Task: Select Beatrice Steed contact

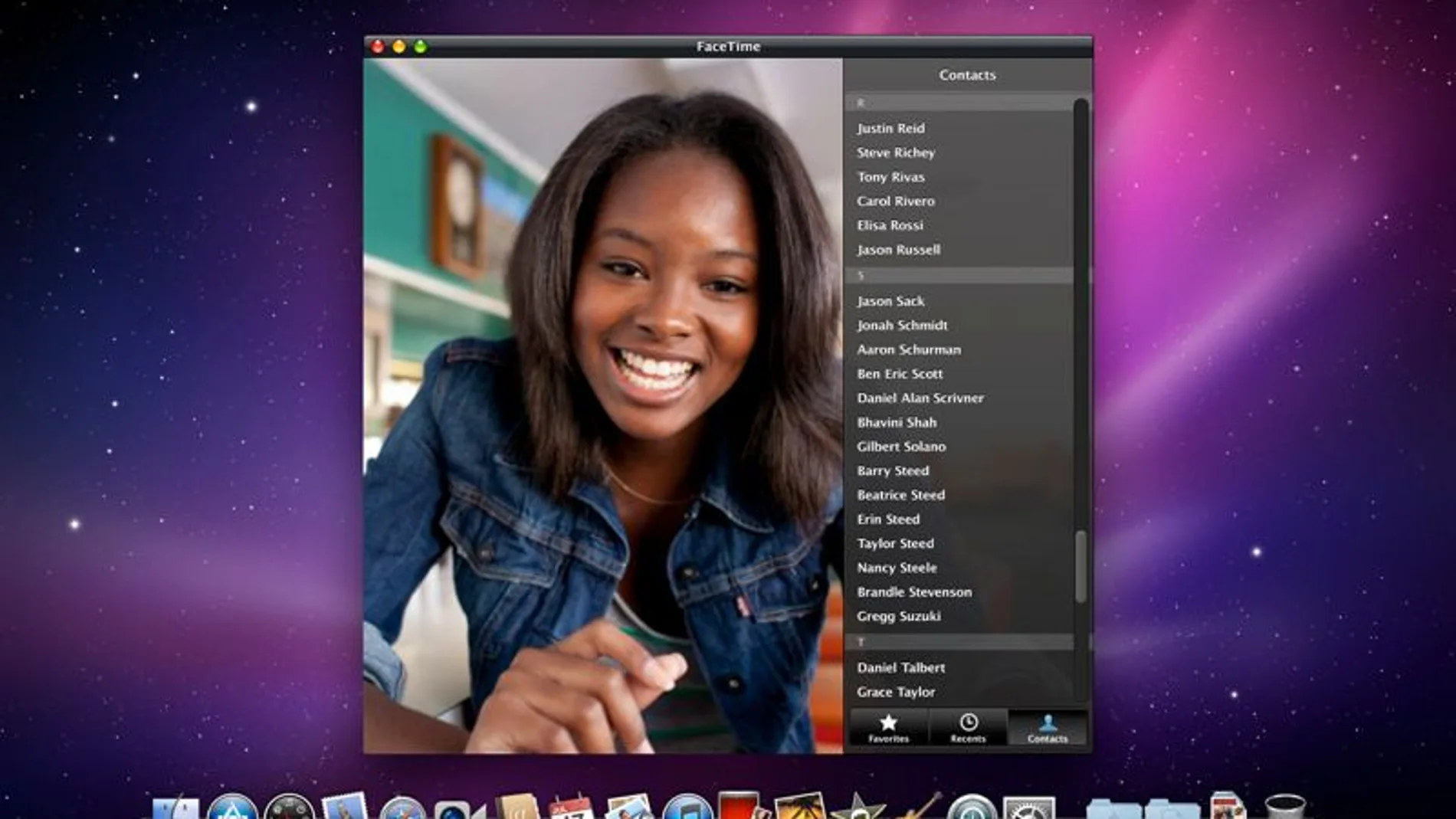Action: (900, 495)
